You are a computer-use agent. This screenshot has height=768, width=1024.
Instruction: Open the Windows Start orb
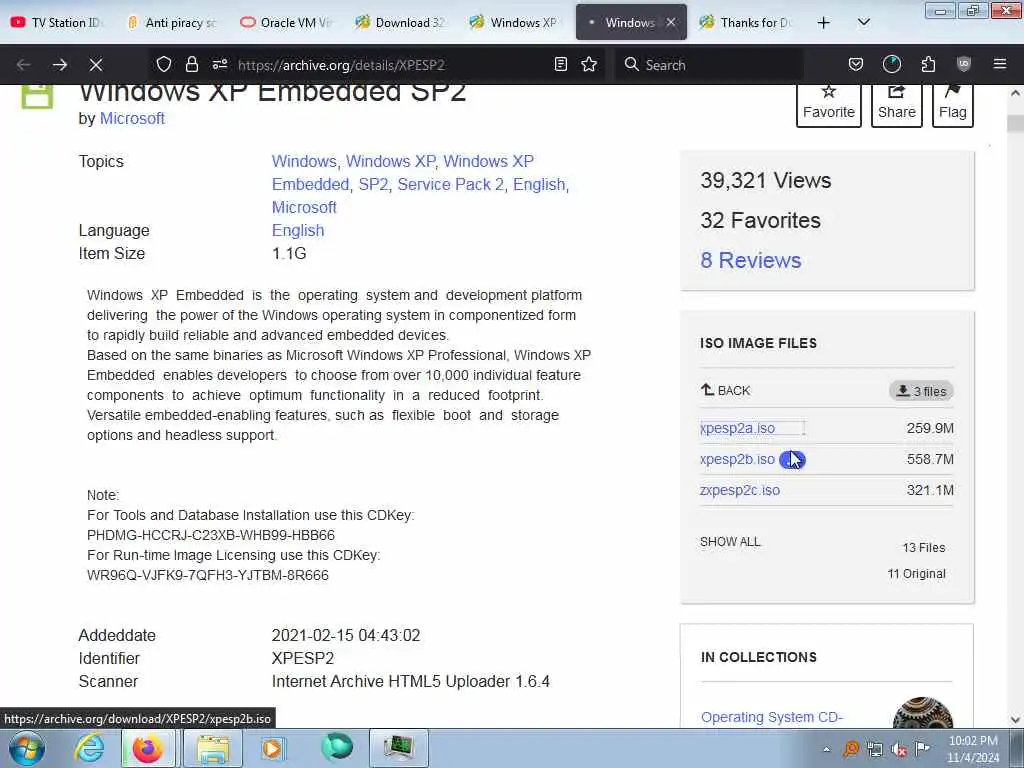click(27, 748)
